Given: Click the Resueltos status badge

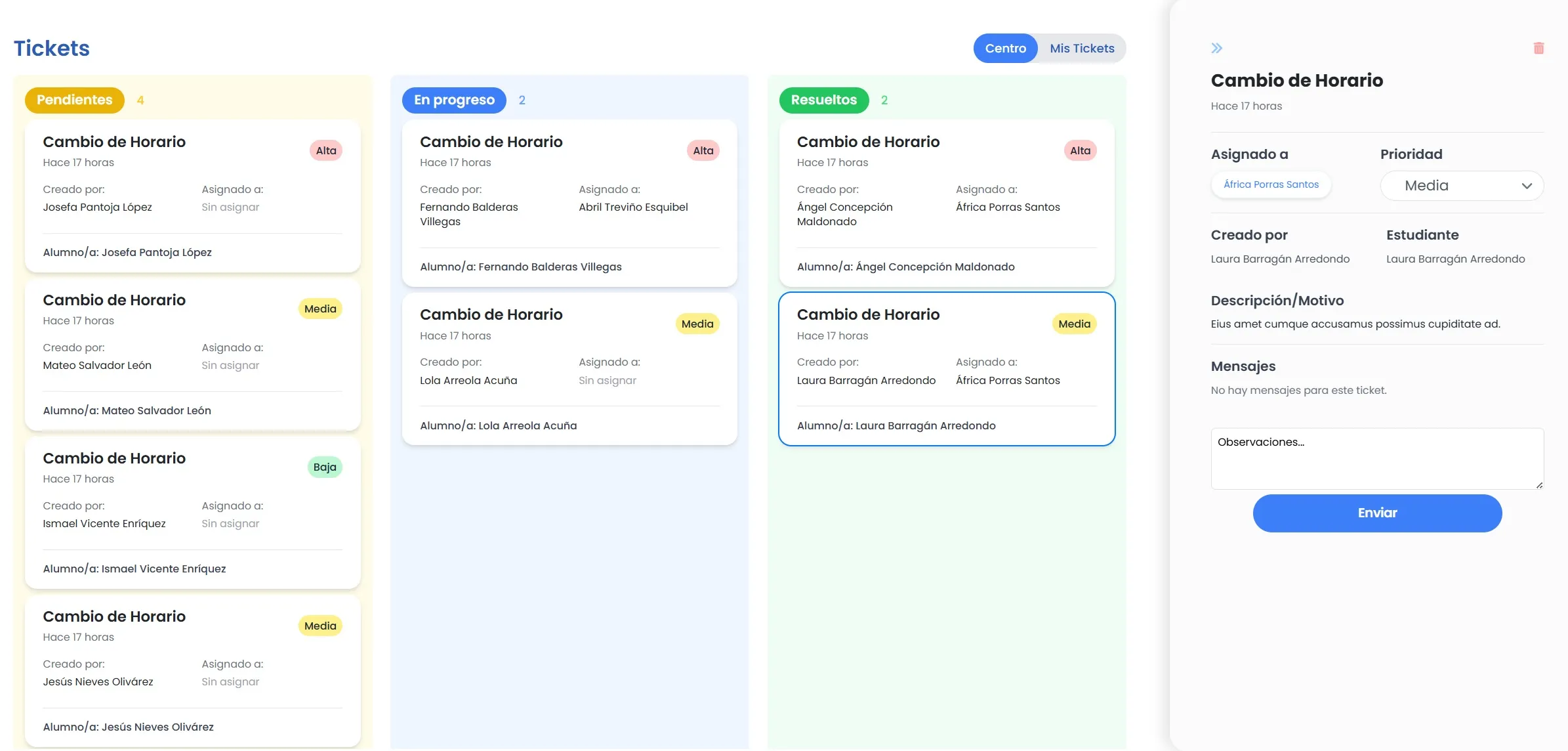Looking at the screenshot, I should (824, 100).
